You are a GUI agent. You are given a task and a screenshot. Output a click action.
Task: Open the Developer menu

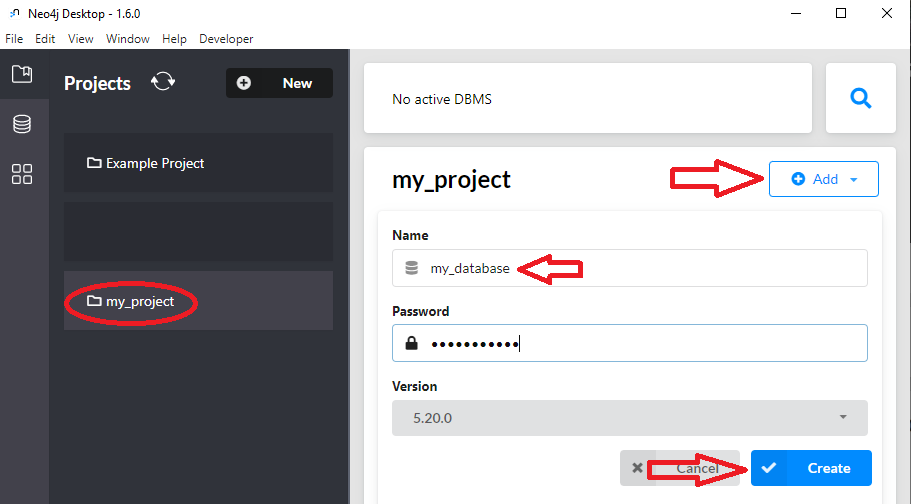[x=226, y=39]
